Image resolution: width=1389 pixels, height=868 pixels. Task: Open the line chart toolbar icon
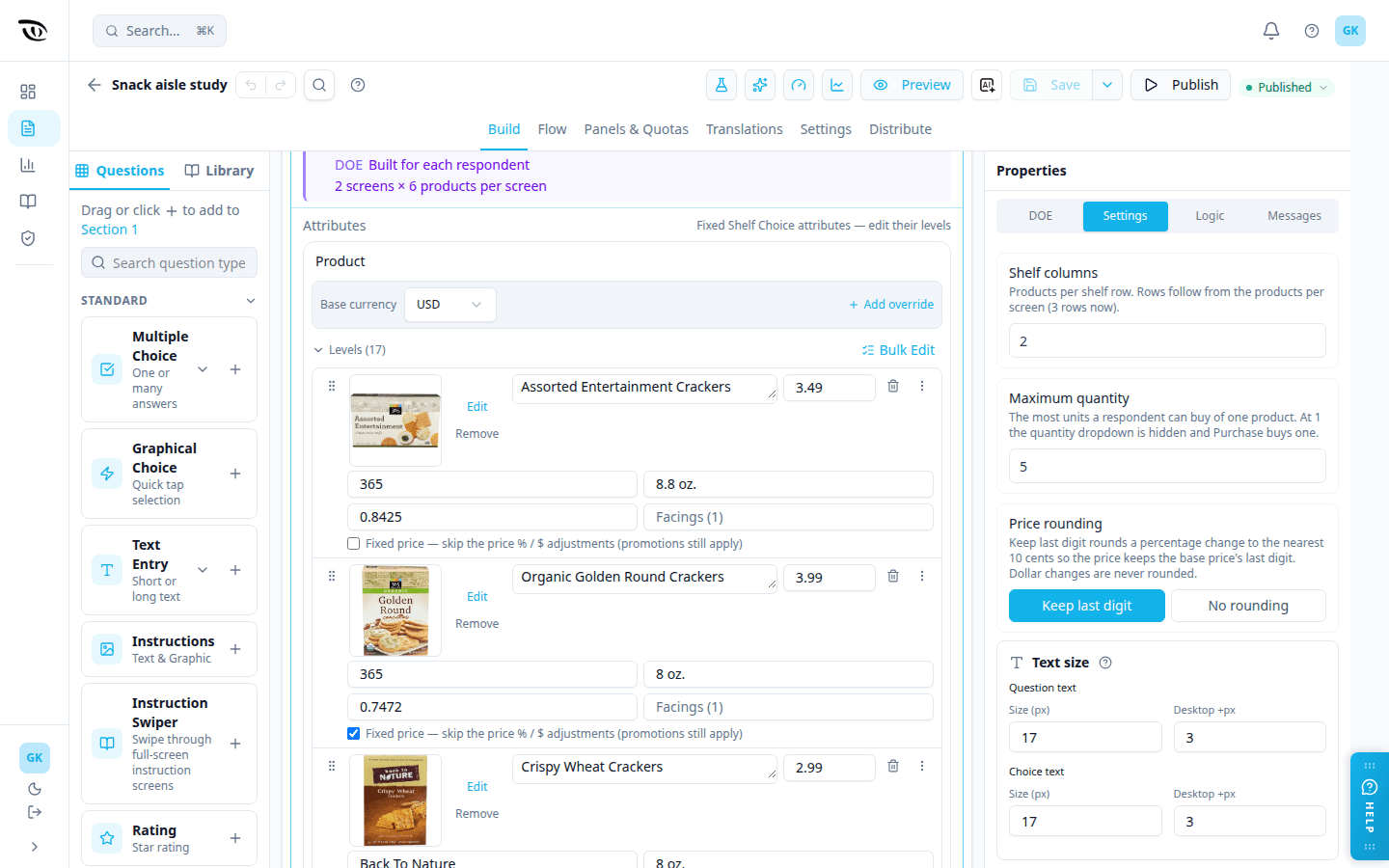point(837,85)
